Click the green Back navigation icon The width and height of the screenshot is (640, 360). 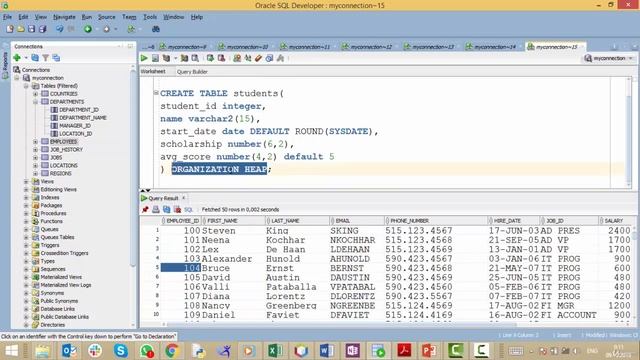pos(88,29)
